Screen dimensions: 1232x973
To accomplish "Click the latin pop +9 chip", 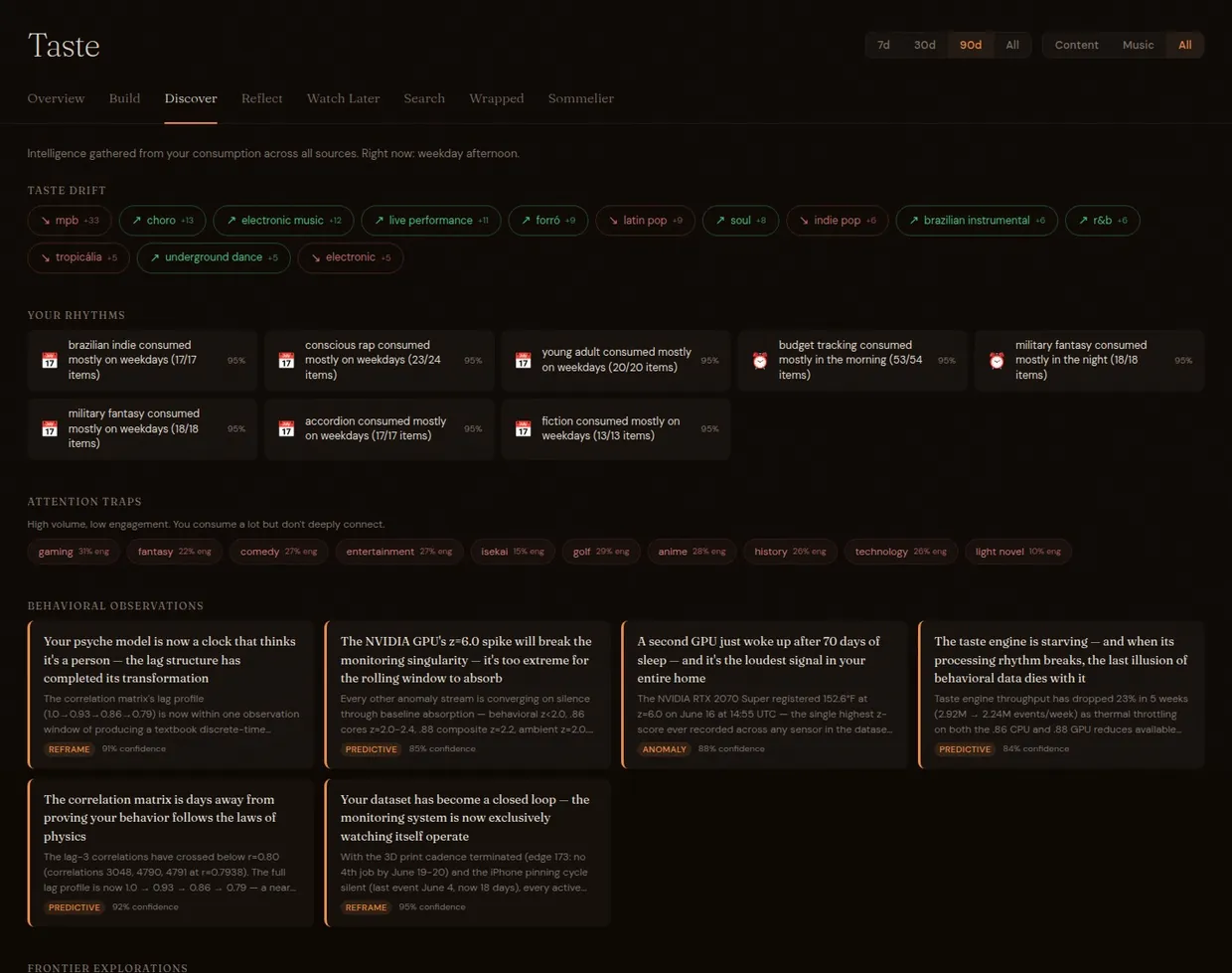I will 646,221.
